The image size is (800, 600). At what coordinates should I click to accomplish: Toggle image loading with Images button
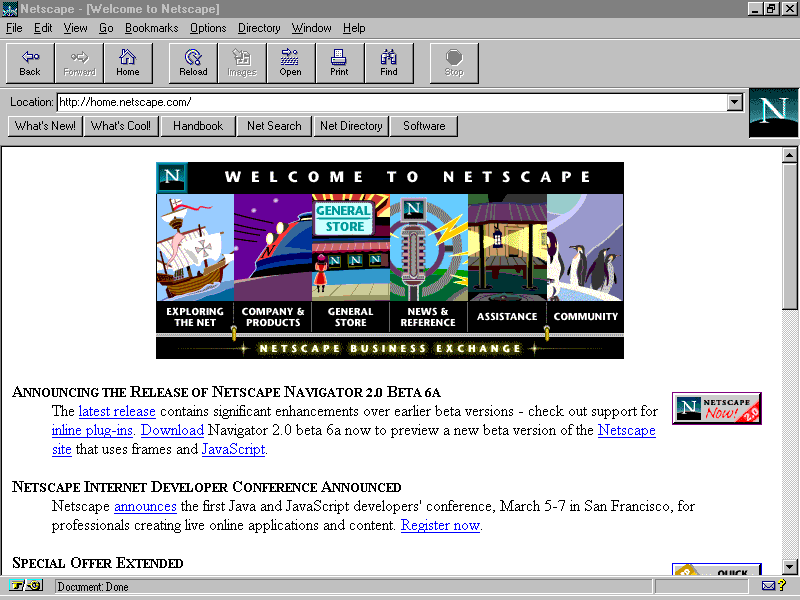(242, 63)
